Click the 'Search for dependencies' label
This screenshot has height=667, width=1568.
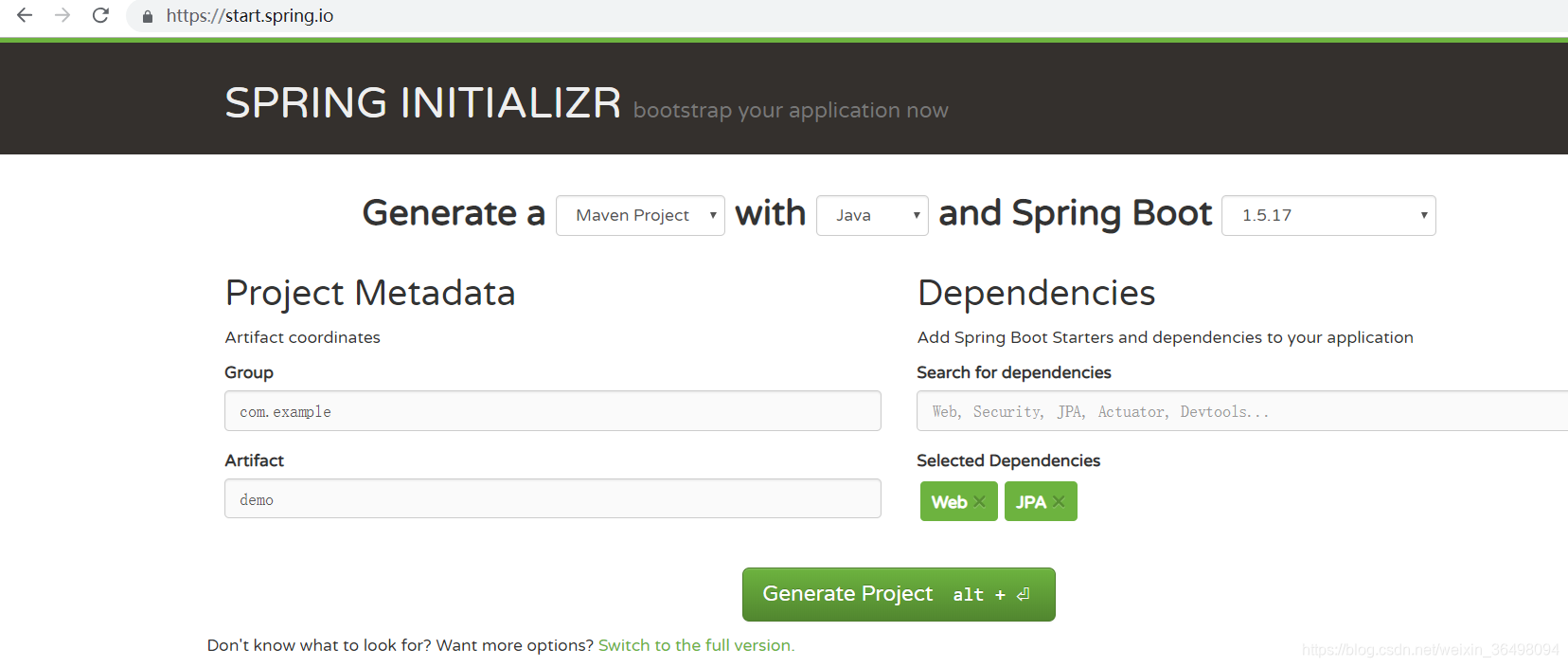[x=1014, y=372]
